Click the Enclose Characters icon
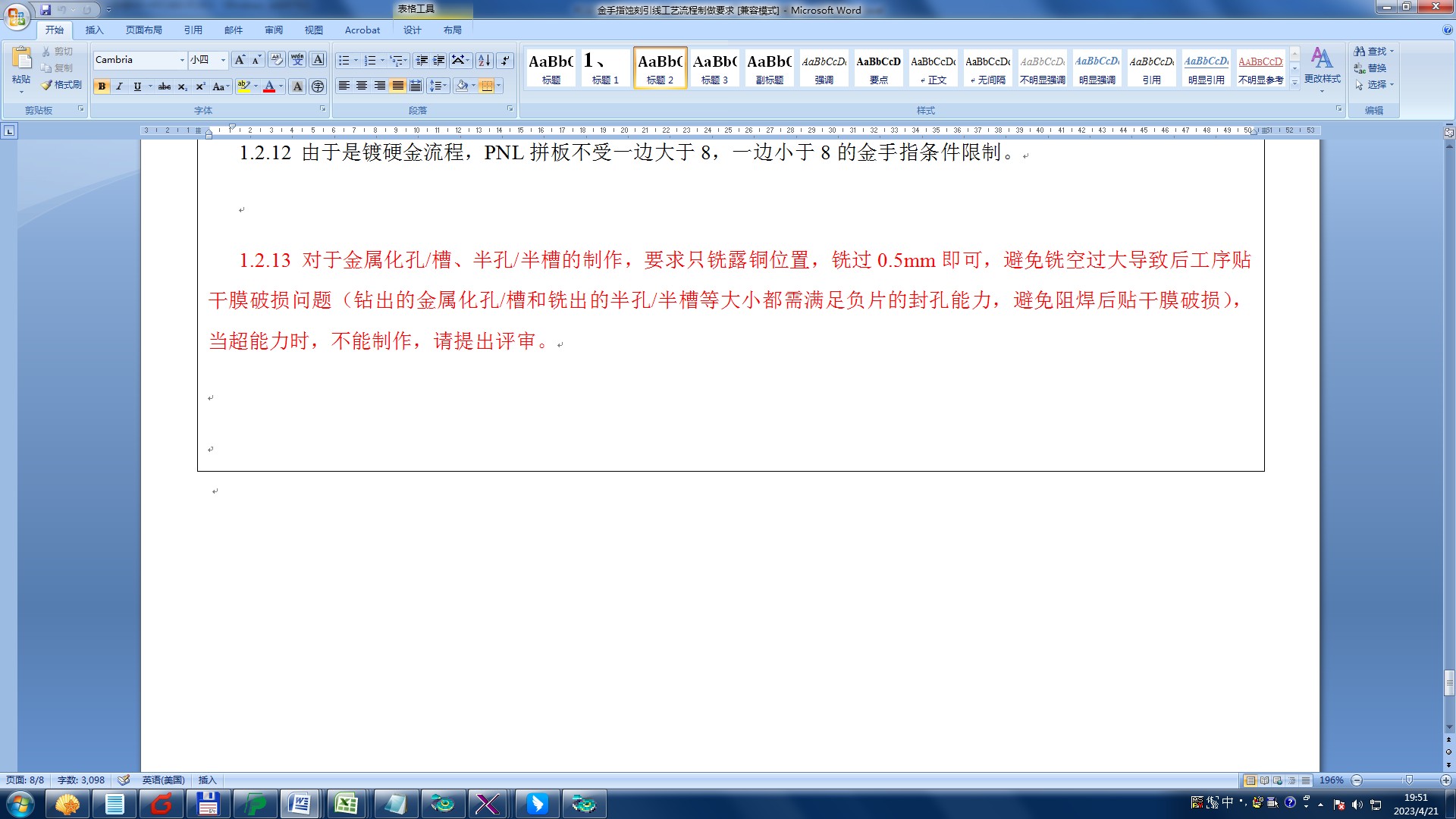This screenshot has height=819, width=1456. pos(318,86)
